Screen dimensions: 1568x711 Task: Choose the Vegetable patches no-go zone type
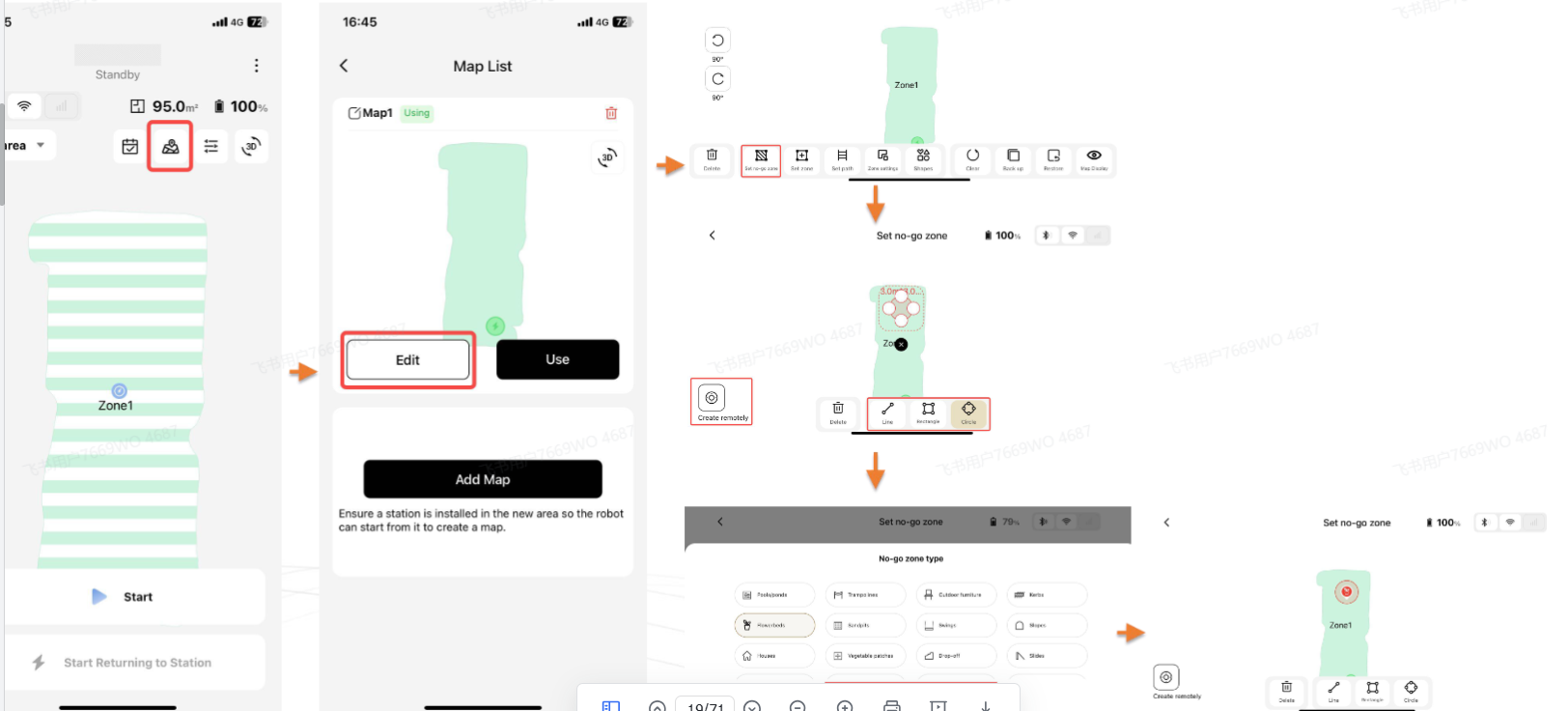tap(865, 655)
